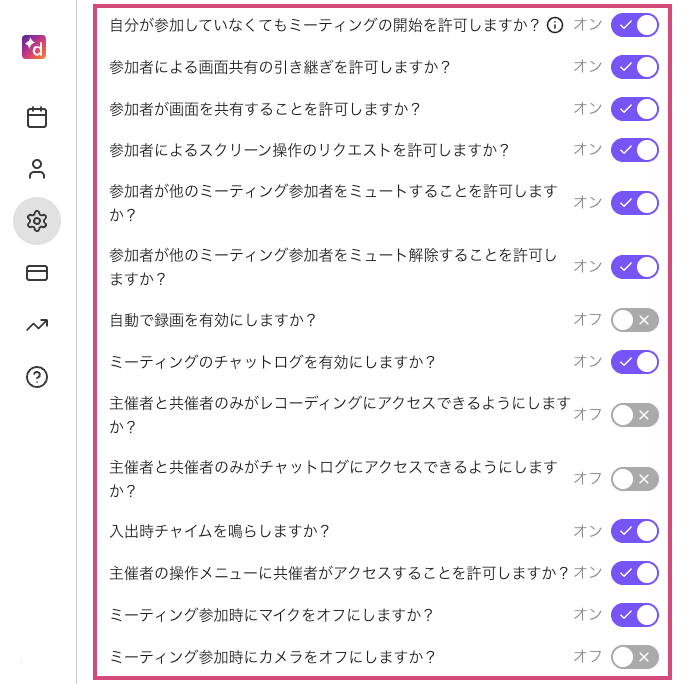Click info icon beside ミーティングの開始 setting
Screen dimensions: 689x684
pos(555,25)
